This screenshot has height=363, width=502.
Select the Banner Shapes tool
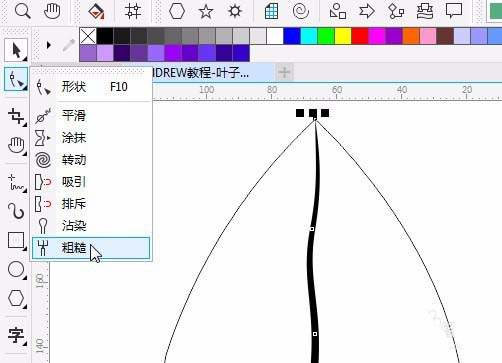(x=425, y=11)
